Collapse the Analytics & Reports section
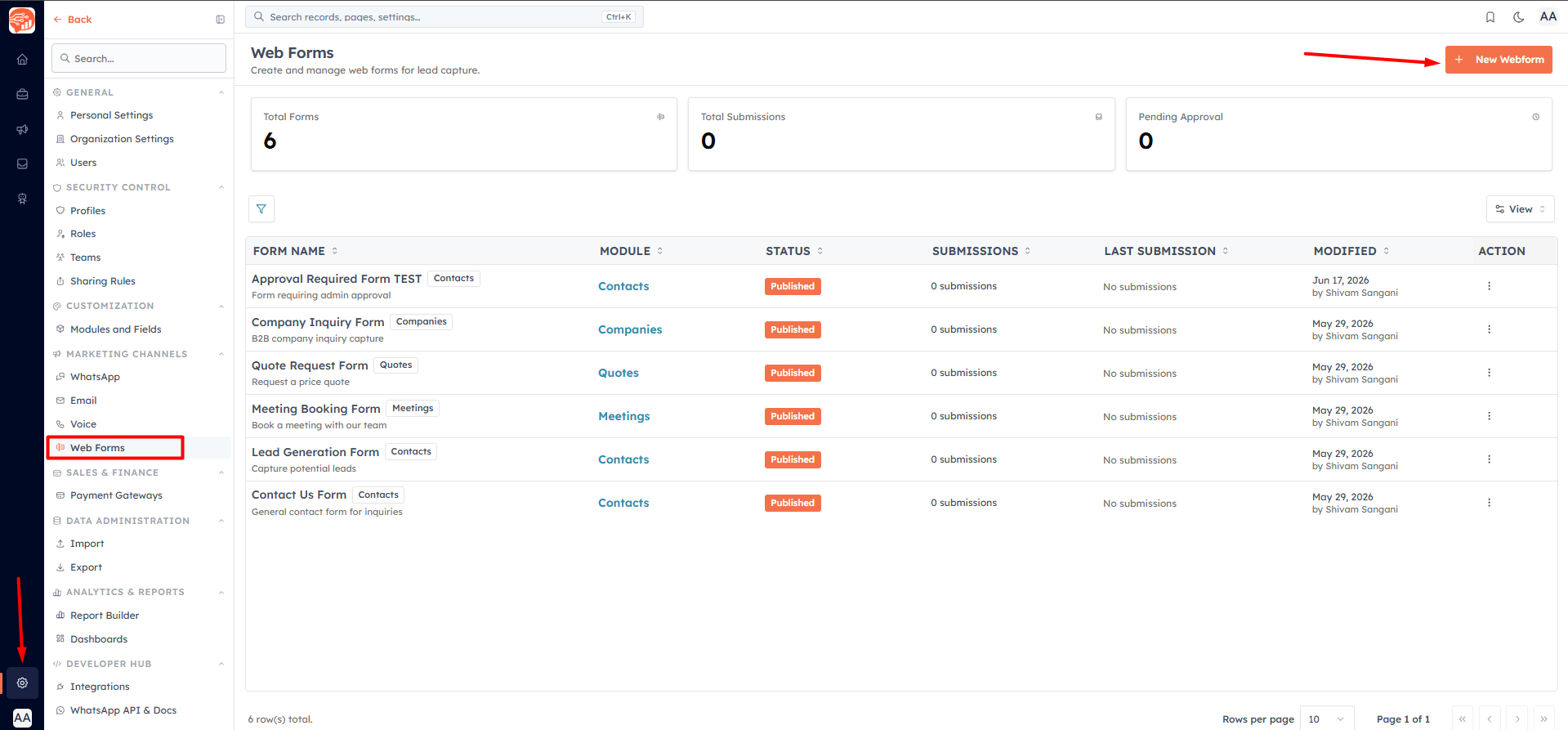This screenshot has height=730, width=1568. tap(221, 592)
